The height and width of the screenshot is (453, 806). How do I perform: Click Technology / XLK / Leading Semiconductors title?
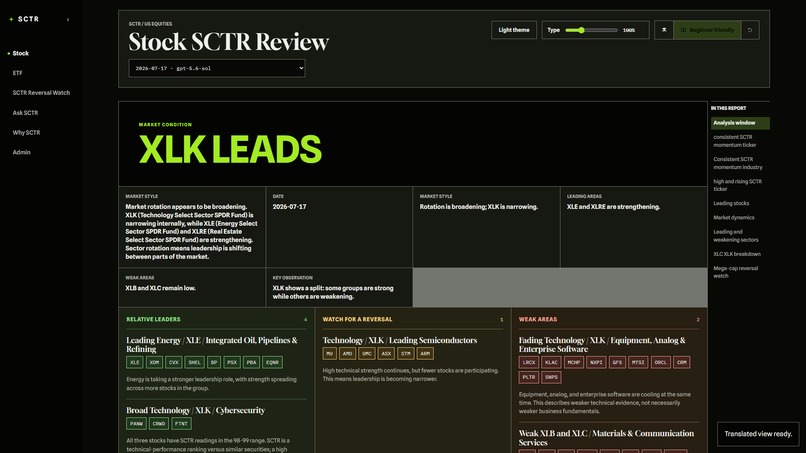pos(399,340)
